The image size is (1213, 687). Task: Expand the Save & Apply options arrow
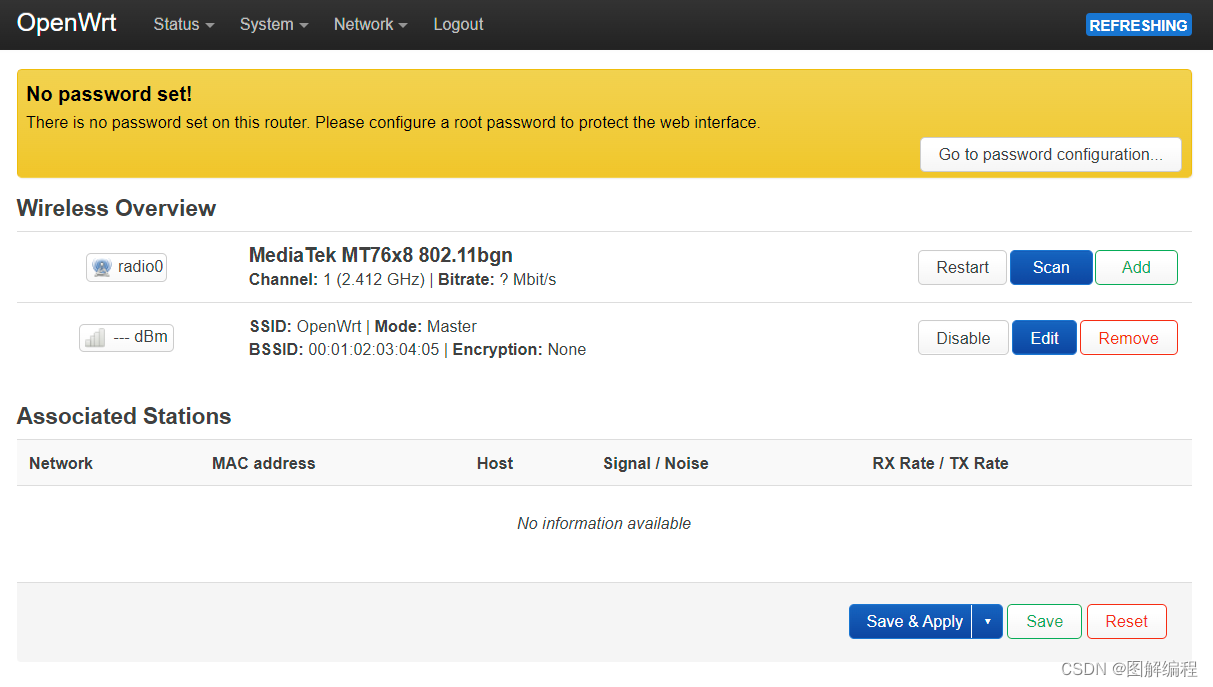(x=987, y=621)
